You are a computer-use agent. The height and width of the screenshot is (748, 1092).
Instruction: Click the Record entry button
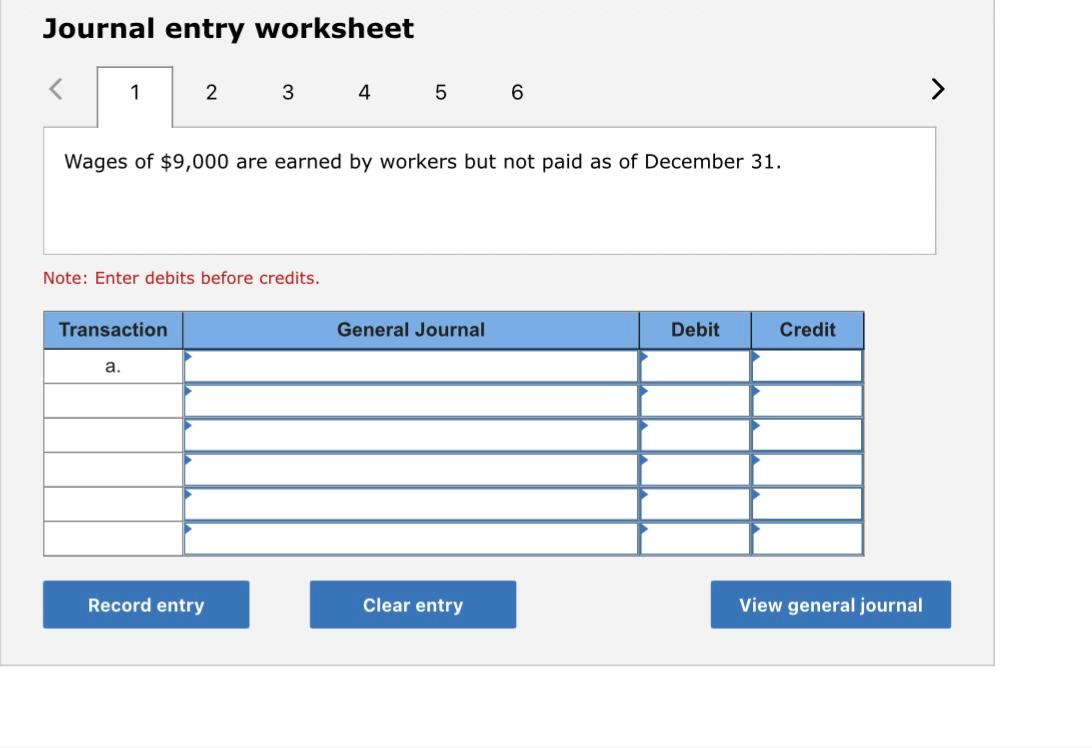tap(146, 604)
